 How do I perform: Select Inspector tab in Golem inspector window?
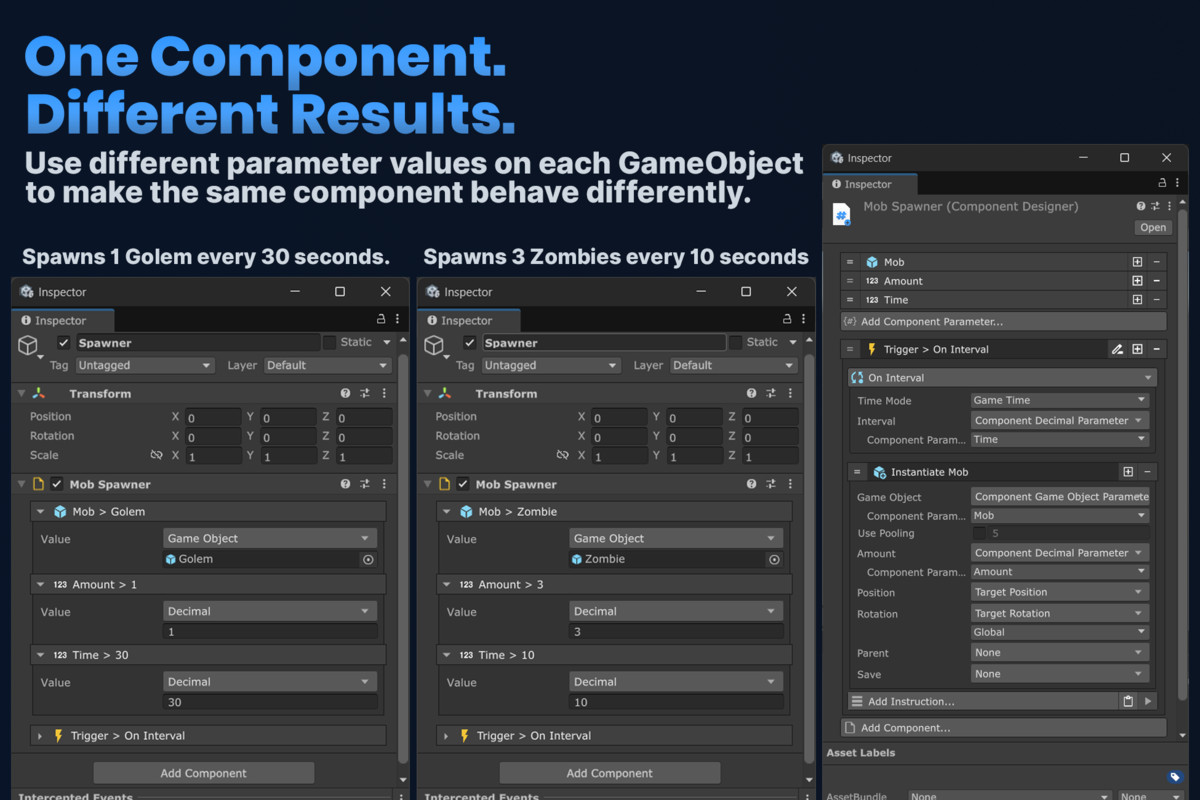(63, 321)
